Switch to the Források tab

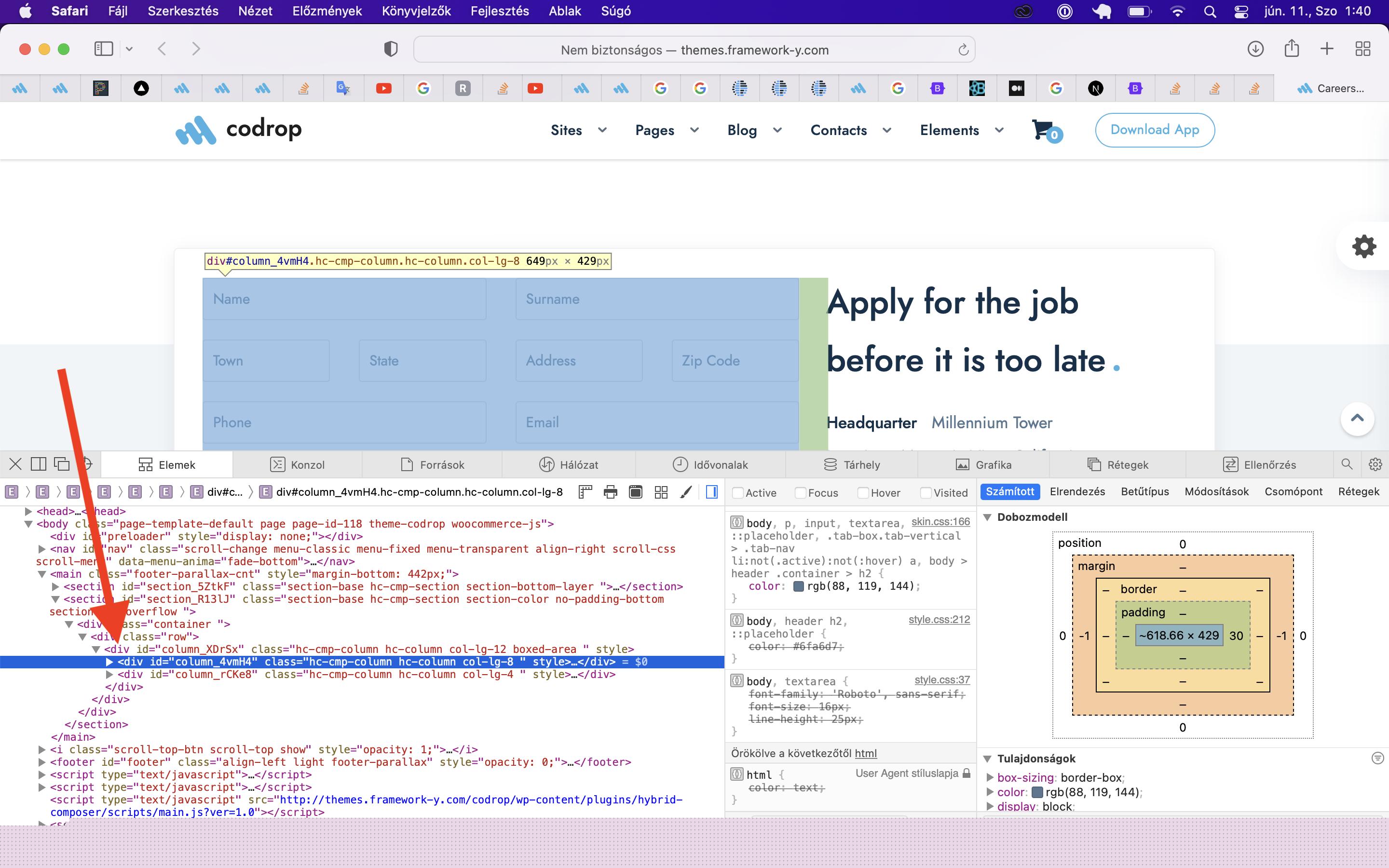pos(432,464)
